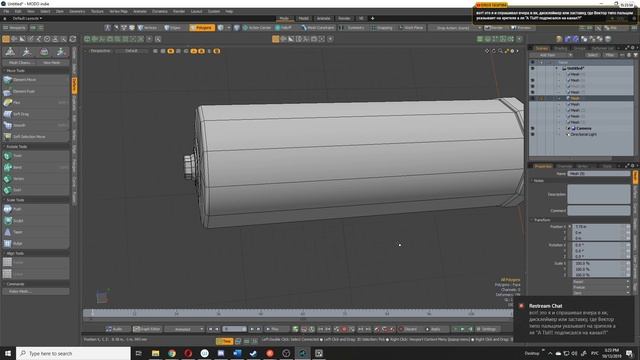Click the viewport rotate icon
Image resolution: width=640 pixels, height=360 pixels.
click(x=493, y=51)
